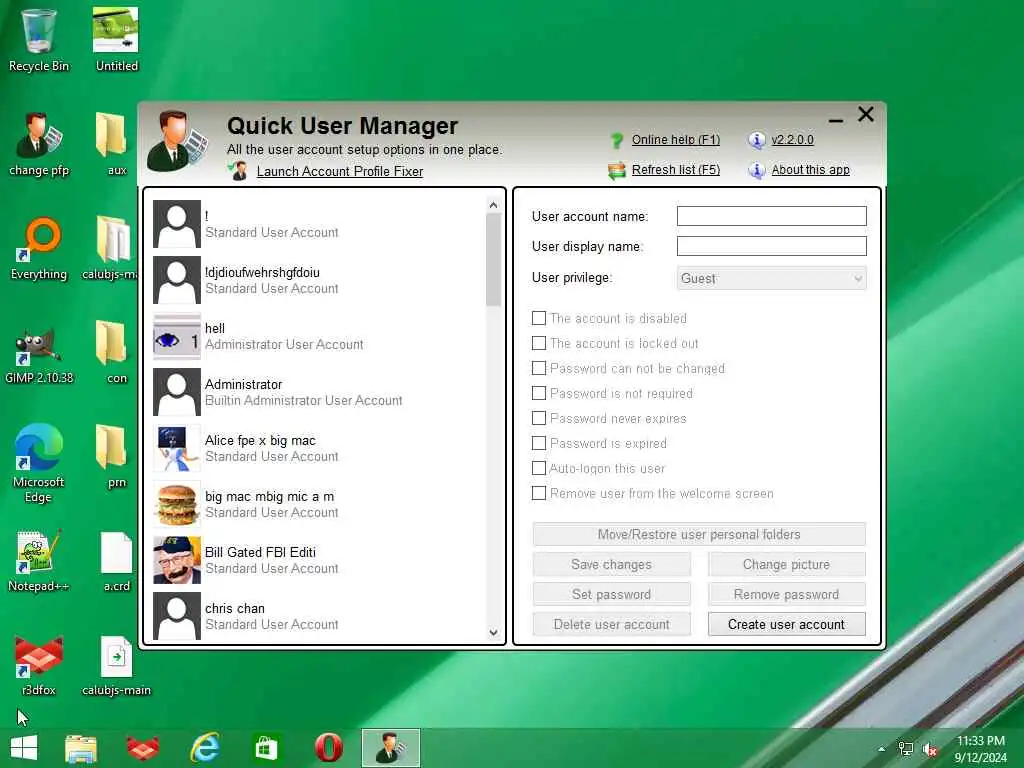The image size is (1024, 768).
Task: Check 'The account is locked out' box
Action: pos(539,343)
